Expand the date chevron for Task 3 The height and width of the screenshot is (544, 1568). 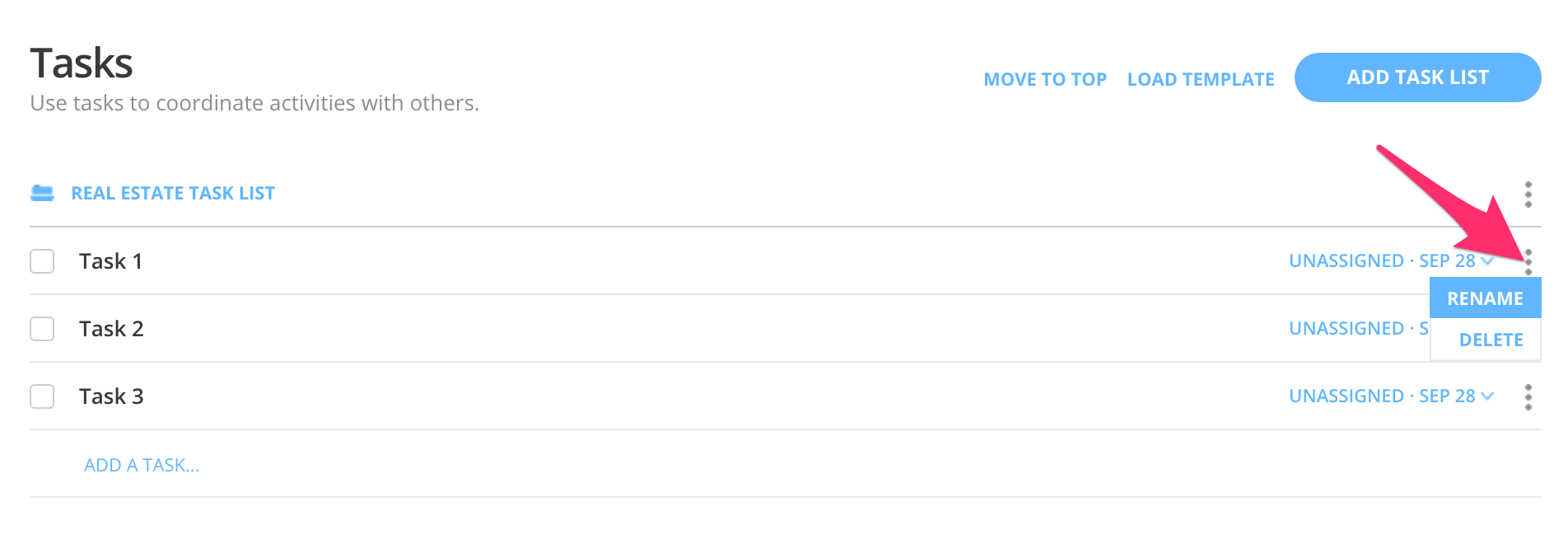point(1487,396)
